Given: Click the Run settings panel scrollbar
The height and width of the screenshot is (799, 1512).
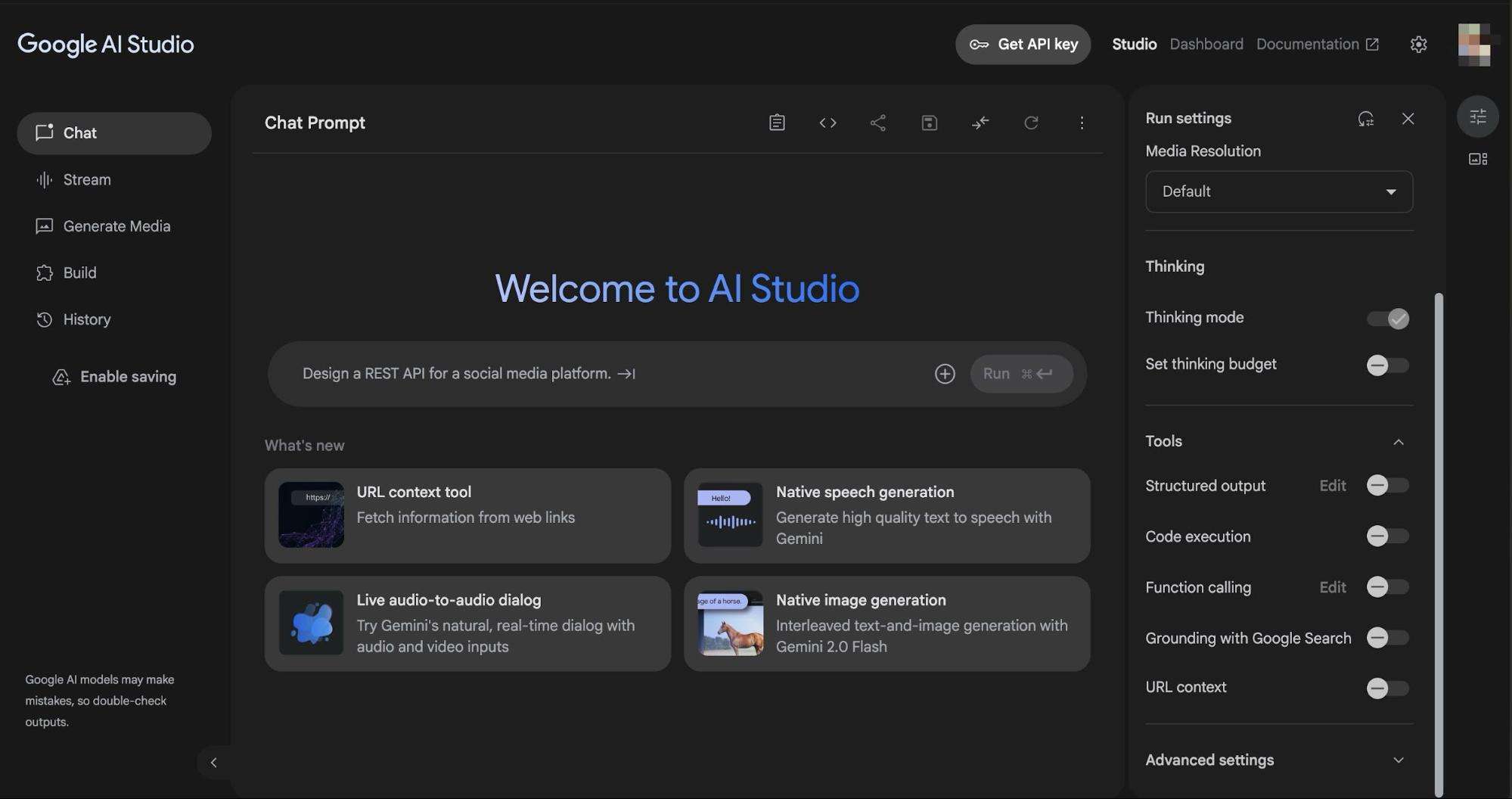Looking at the screenshot, I should click(1439, 545).
